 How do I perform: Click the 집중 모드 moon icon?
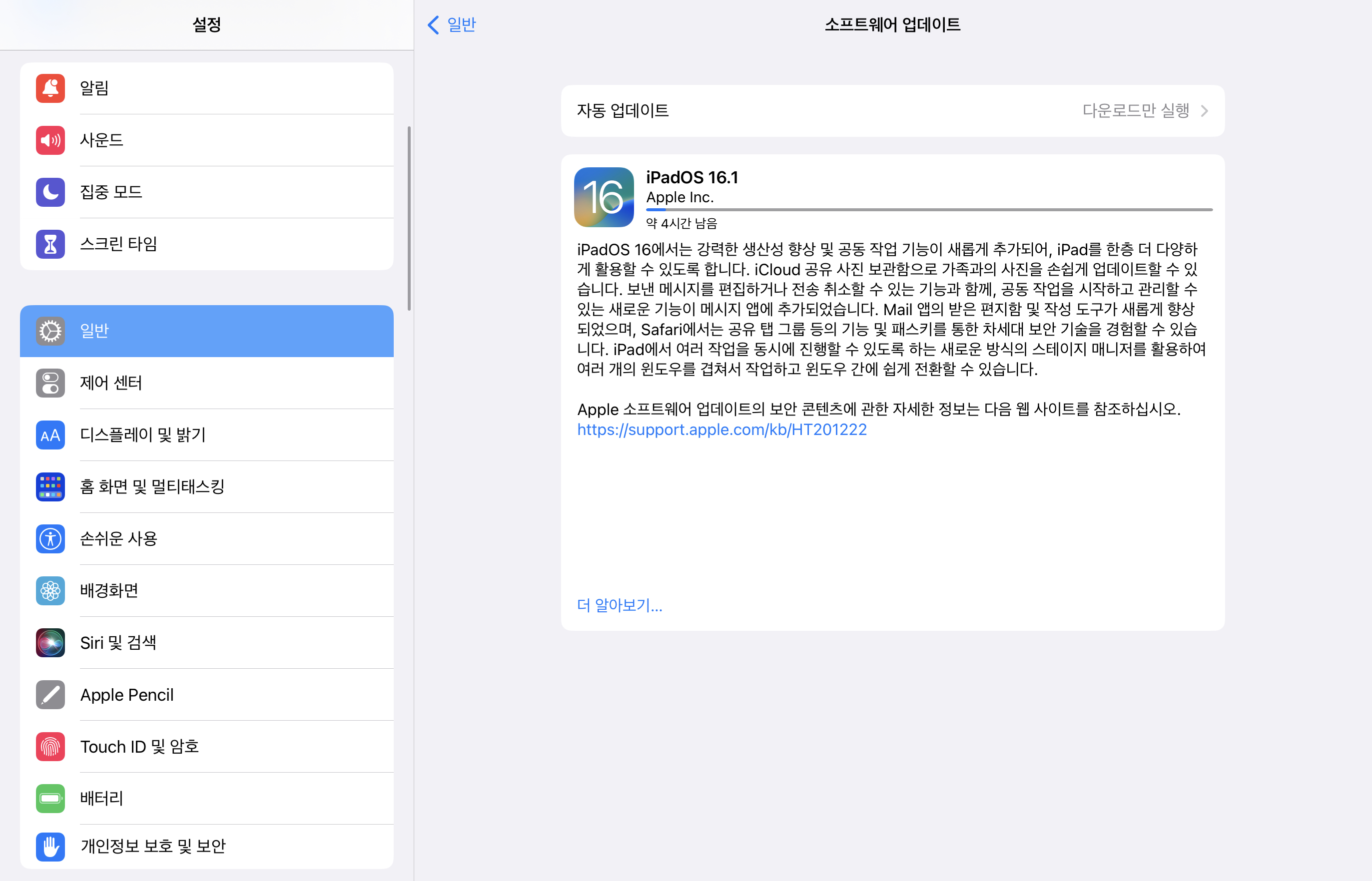pos(50,192)
